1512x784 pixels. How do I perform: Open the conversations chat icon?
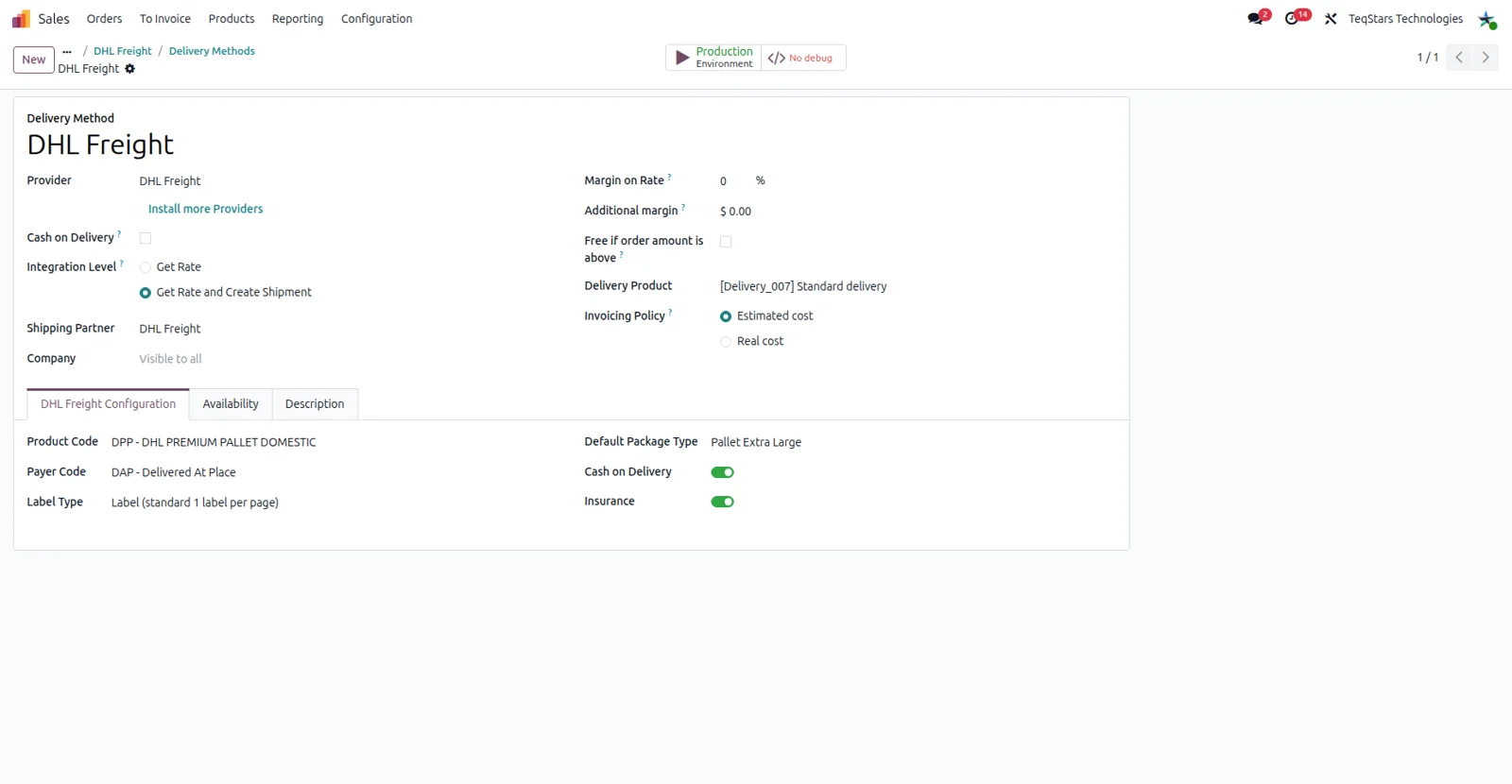[x=1255, y=19]
